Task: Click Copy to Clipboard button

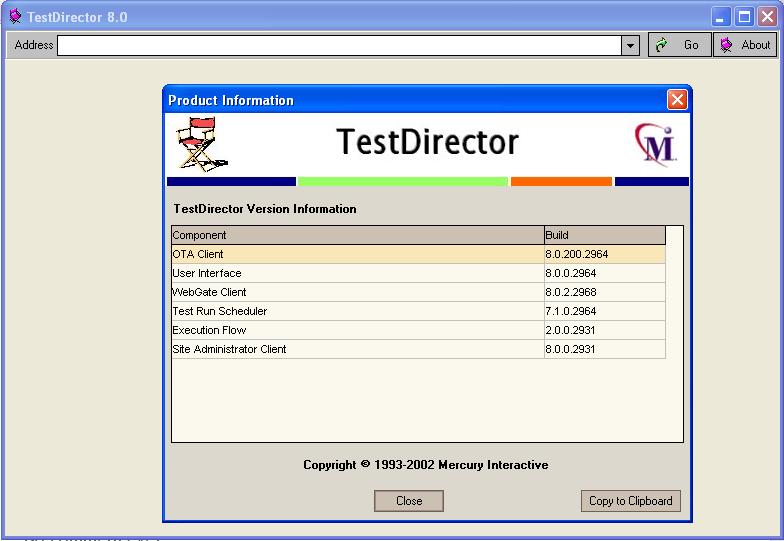Action: [x=630, y=501]
